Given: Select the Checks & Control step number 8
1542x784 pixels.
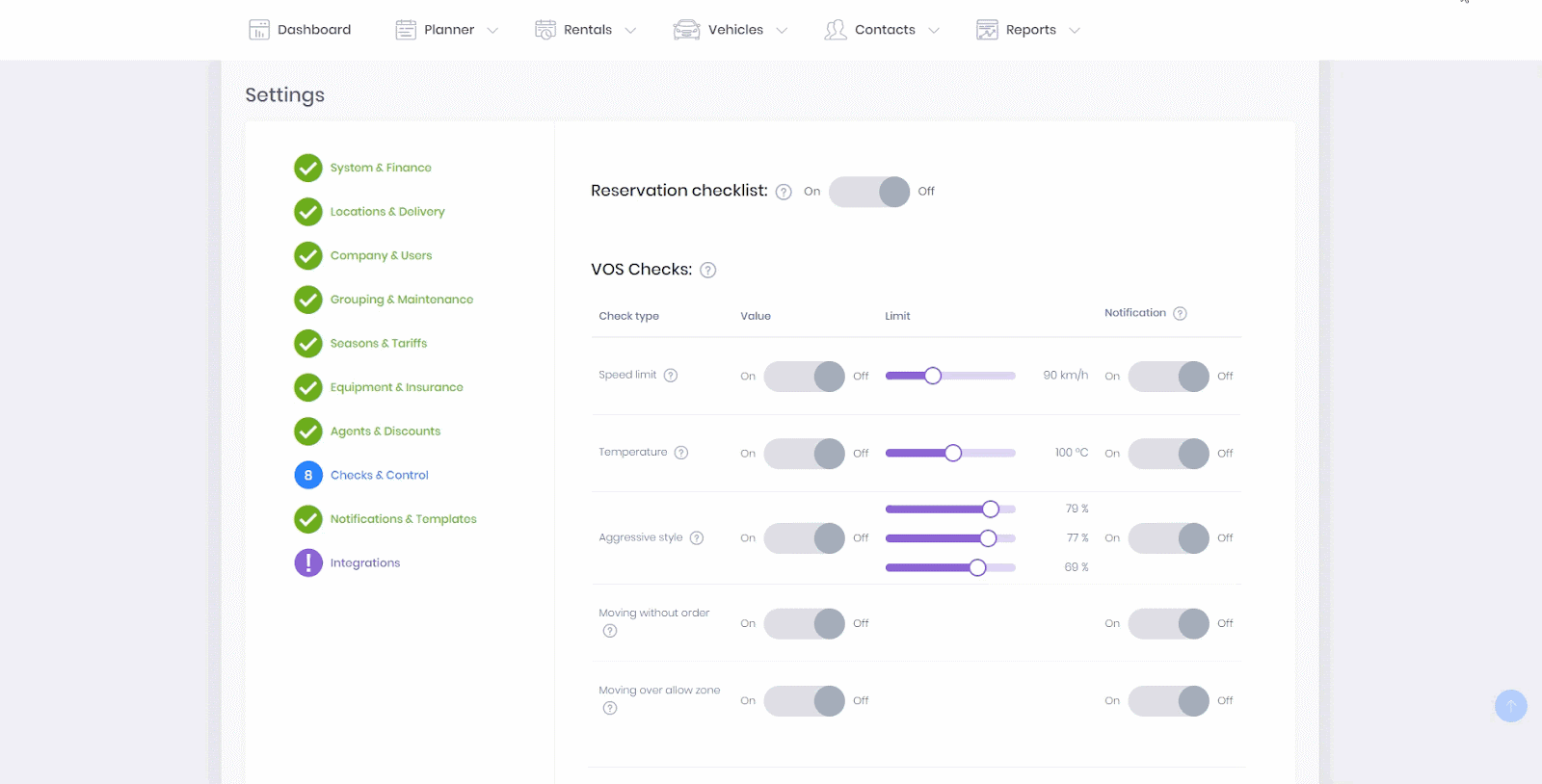Looking at the screenshot, I should click(x=308, y=475).
